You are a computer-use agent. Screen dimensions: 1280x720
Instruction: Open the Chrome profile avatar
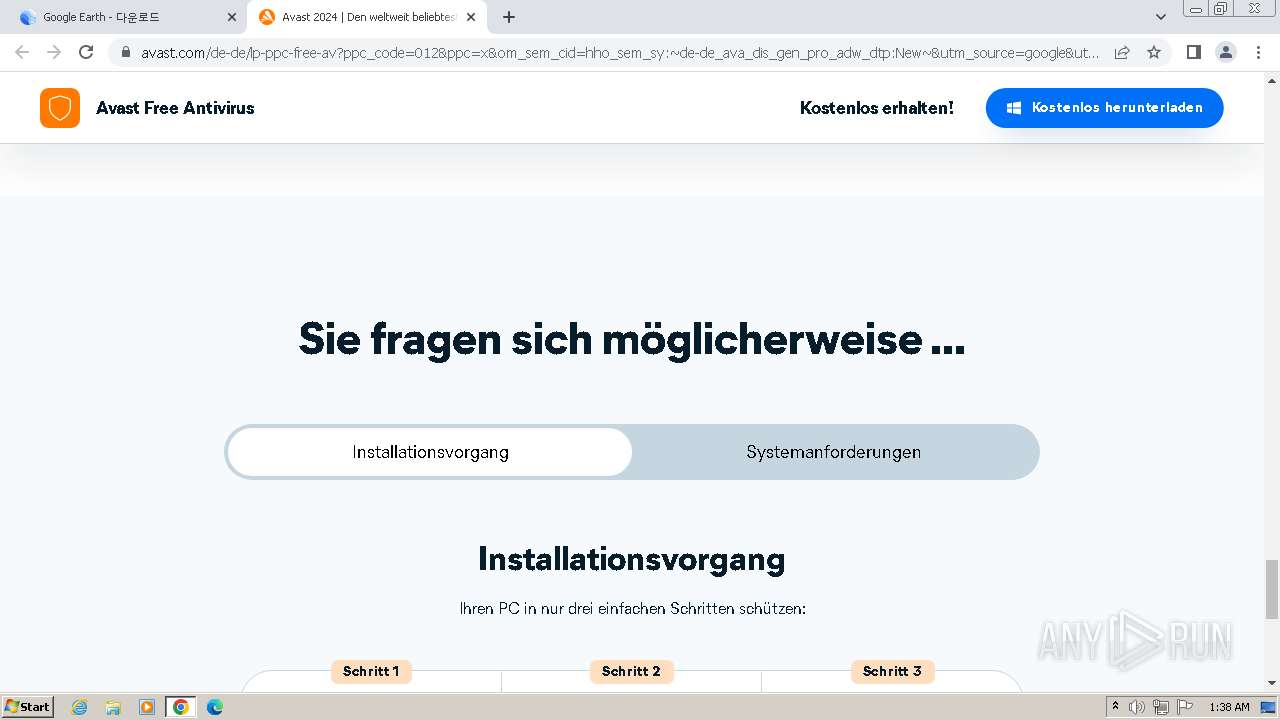point(1225,52)
